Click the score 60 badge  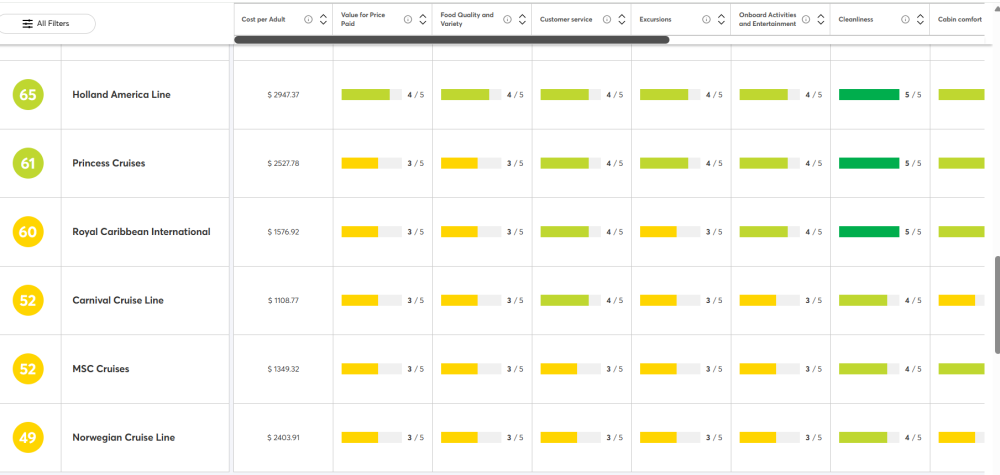28,232
